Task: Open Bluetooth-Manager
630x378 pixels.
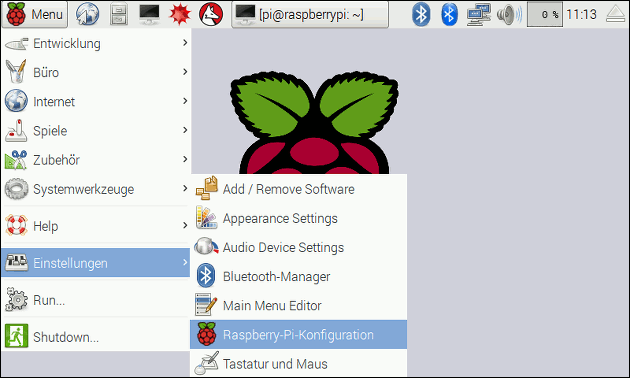Action: coord(299,276)
